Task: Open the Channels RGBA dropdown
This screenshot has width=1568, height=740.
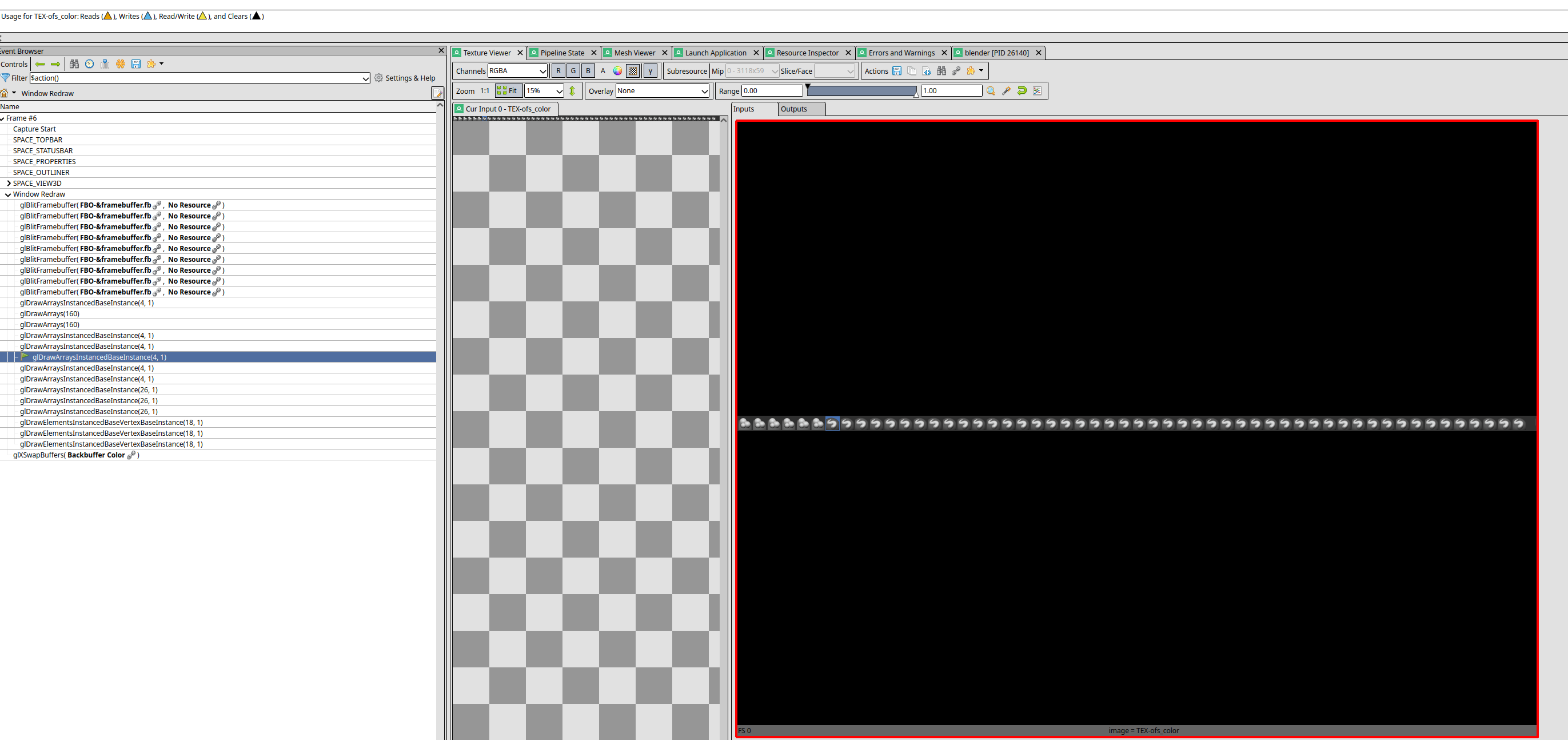Action: coord(517,71)
